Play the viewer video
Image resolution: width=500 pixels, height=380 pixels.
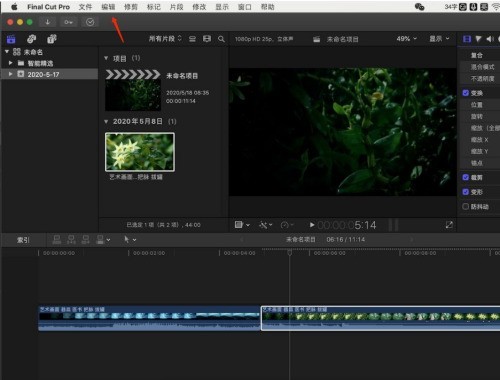click(x=312, y=225)
